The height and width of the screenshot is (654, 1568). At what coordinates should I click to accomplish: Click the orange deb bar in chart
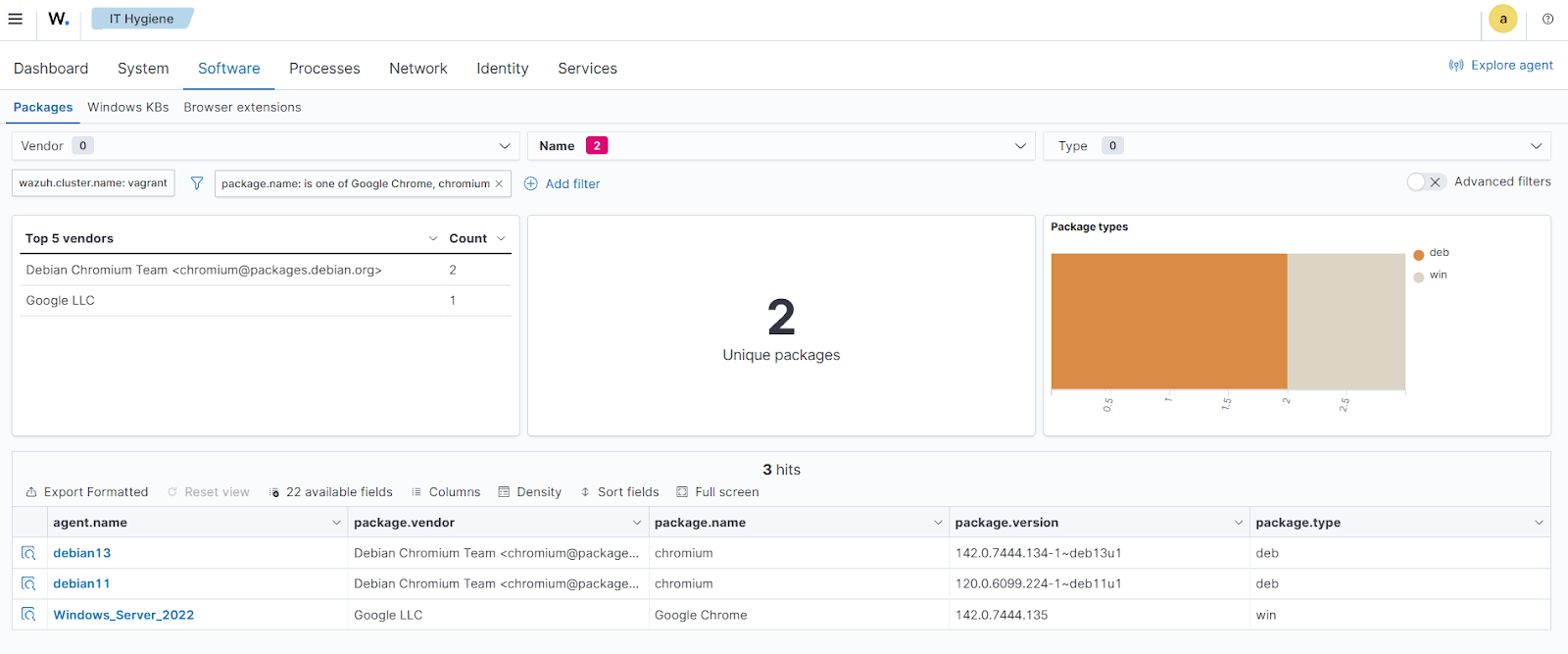(x=1169, y=322)
